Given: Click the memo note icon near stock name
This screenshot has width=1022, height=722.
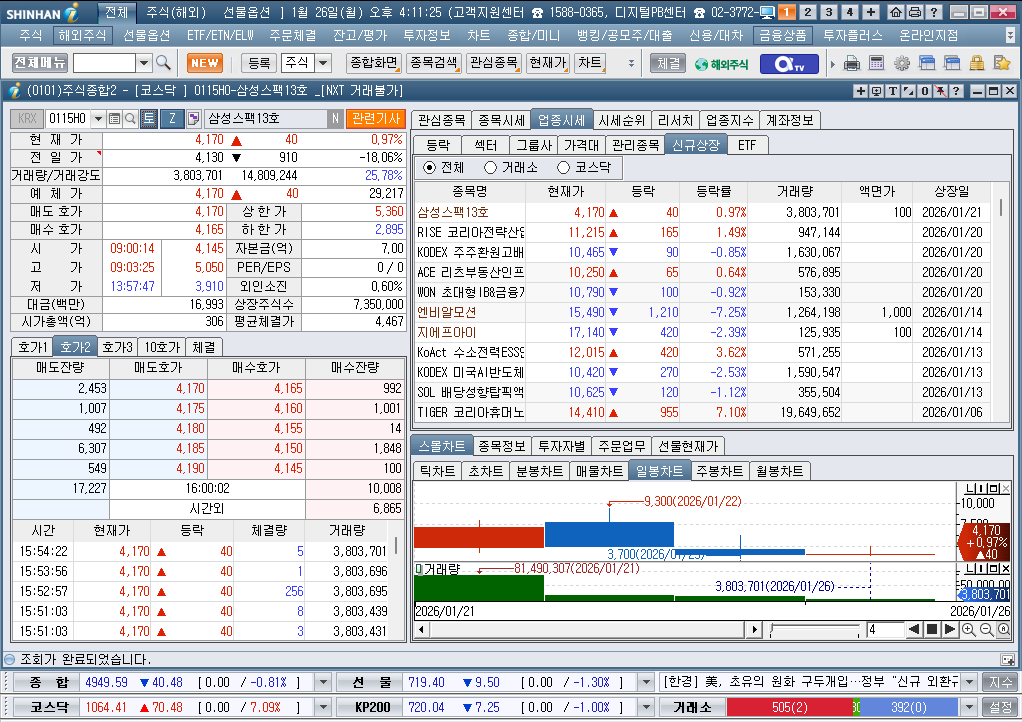Looking at the screenshot, I should click(x=194, y=119).
